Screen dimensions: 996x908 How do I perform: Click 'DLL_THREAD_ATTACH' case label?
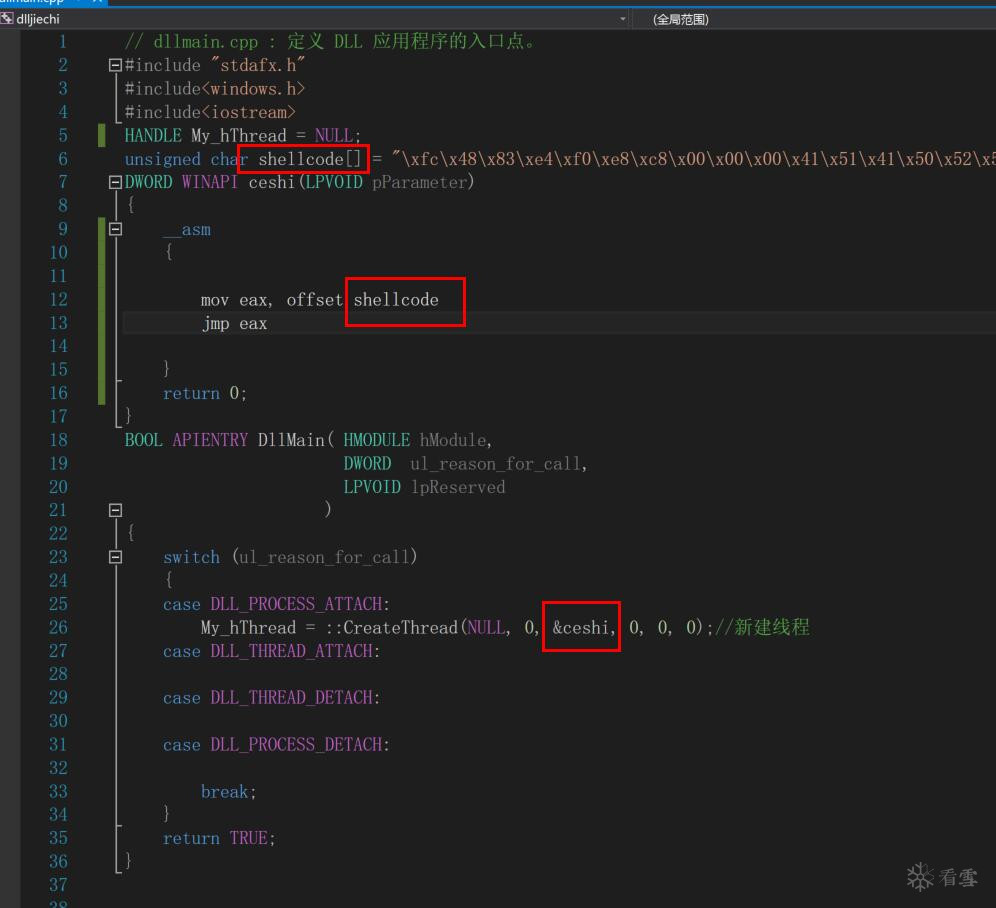[x=291, y=651]
